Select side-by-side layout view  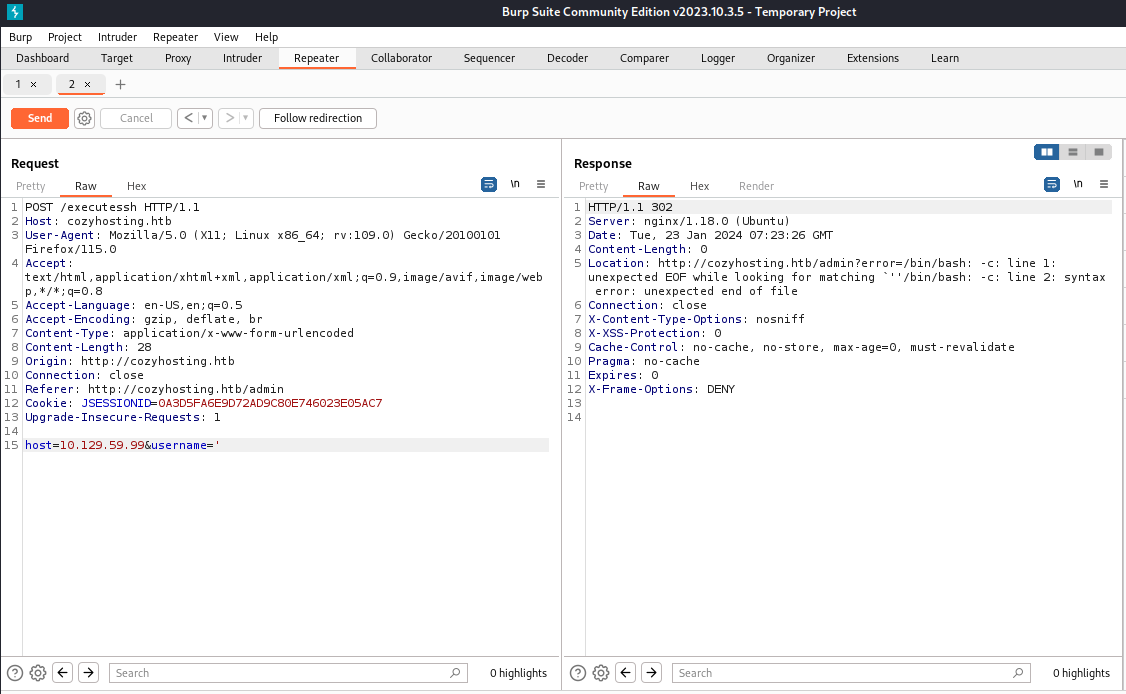pos(1047,152)
